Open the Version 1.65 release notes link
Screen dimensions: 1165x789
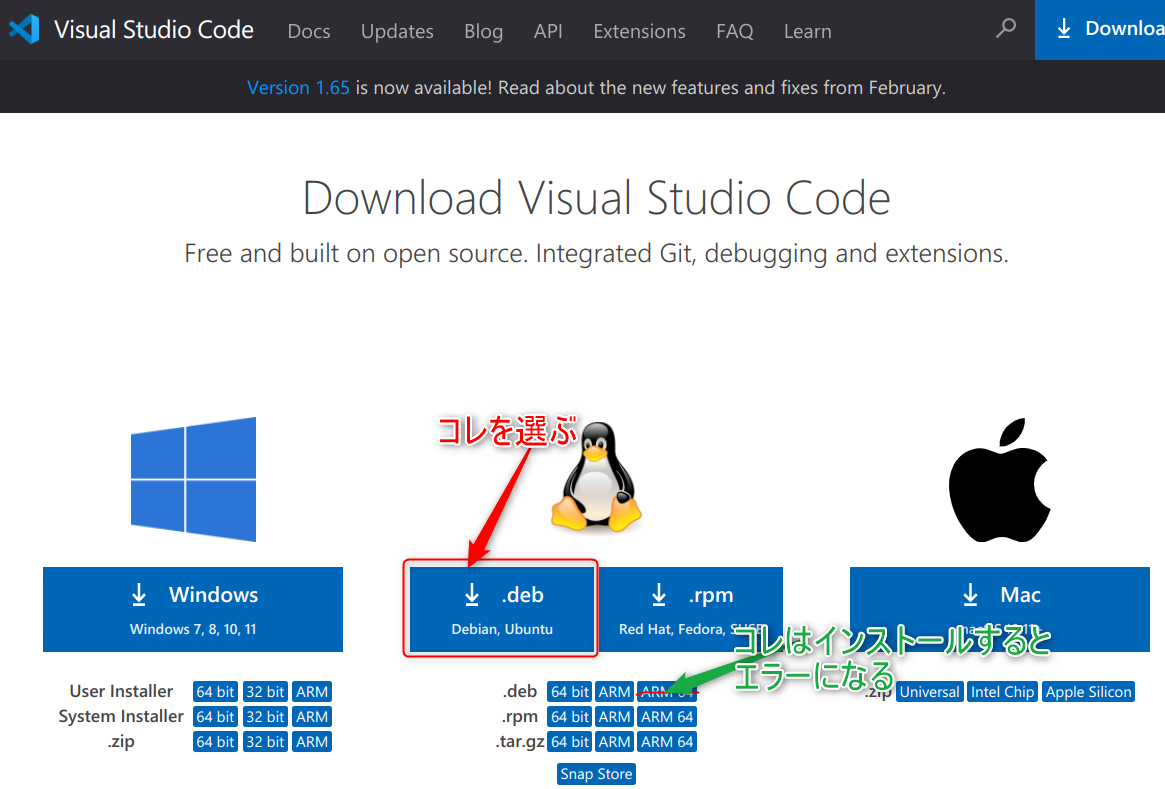coord(298,88)
